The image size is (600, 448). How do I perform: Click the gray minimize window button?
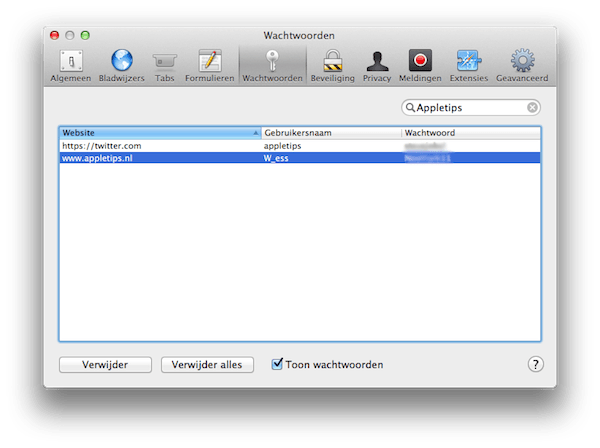pos(70,36)
